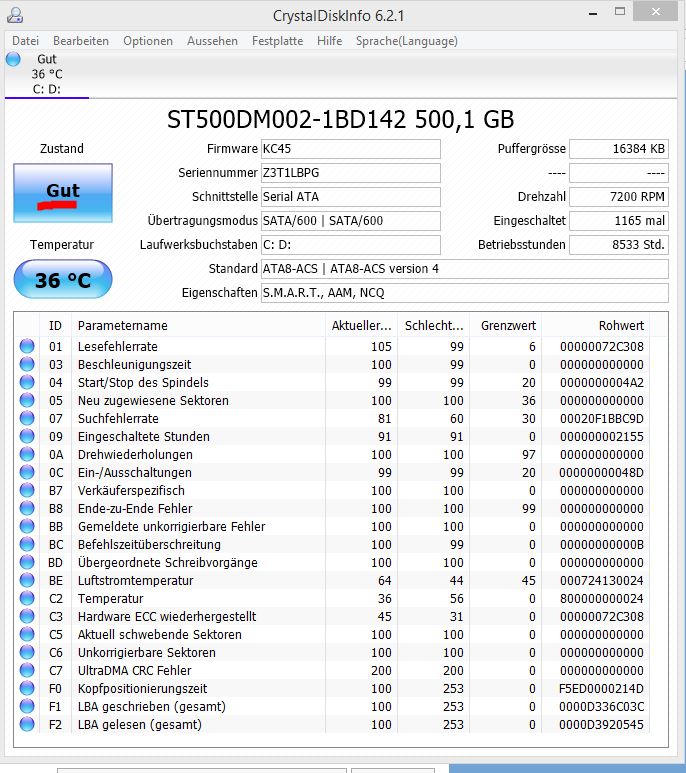Click status orb for C7 UltraDMA CRC Fehler

pyautogui.click(x=27, y=670)
